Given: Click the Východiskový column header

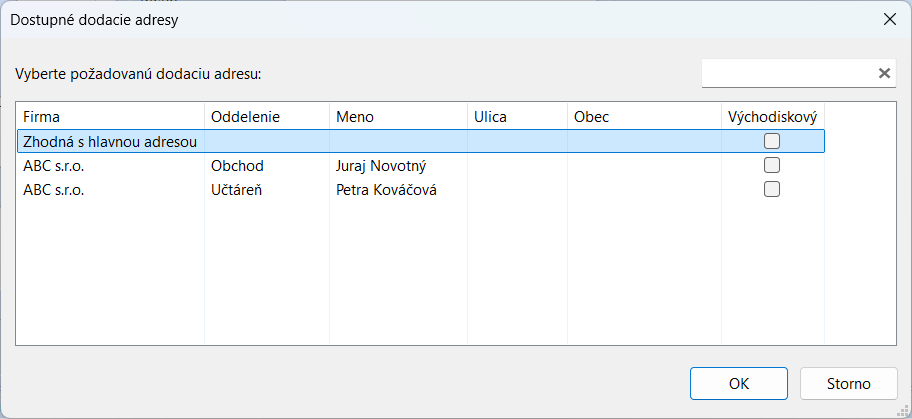Looking at the screenshot, I should pyautogui.click(x=772, y=117).
